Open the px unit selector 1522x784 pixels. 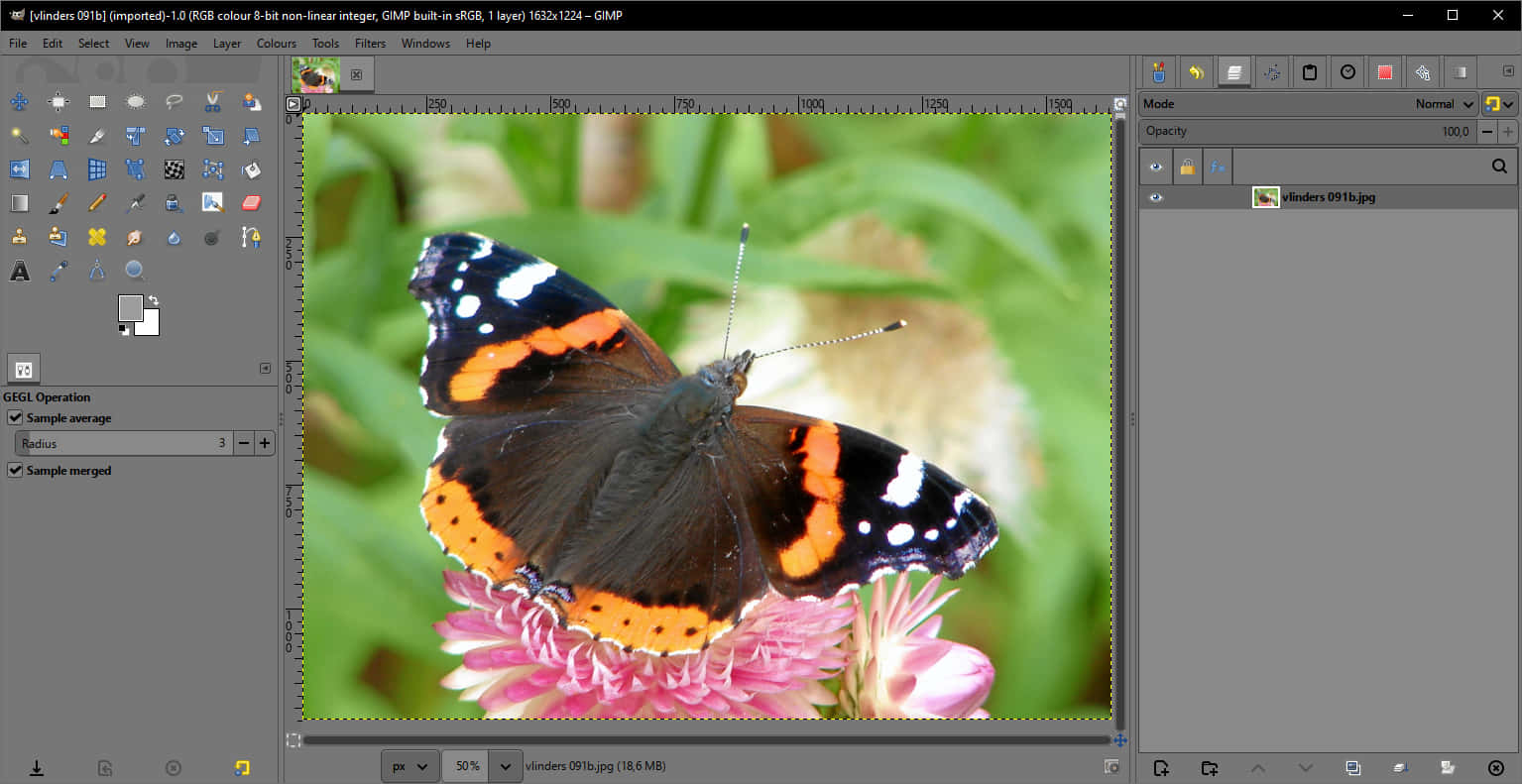click(410, 766)
